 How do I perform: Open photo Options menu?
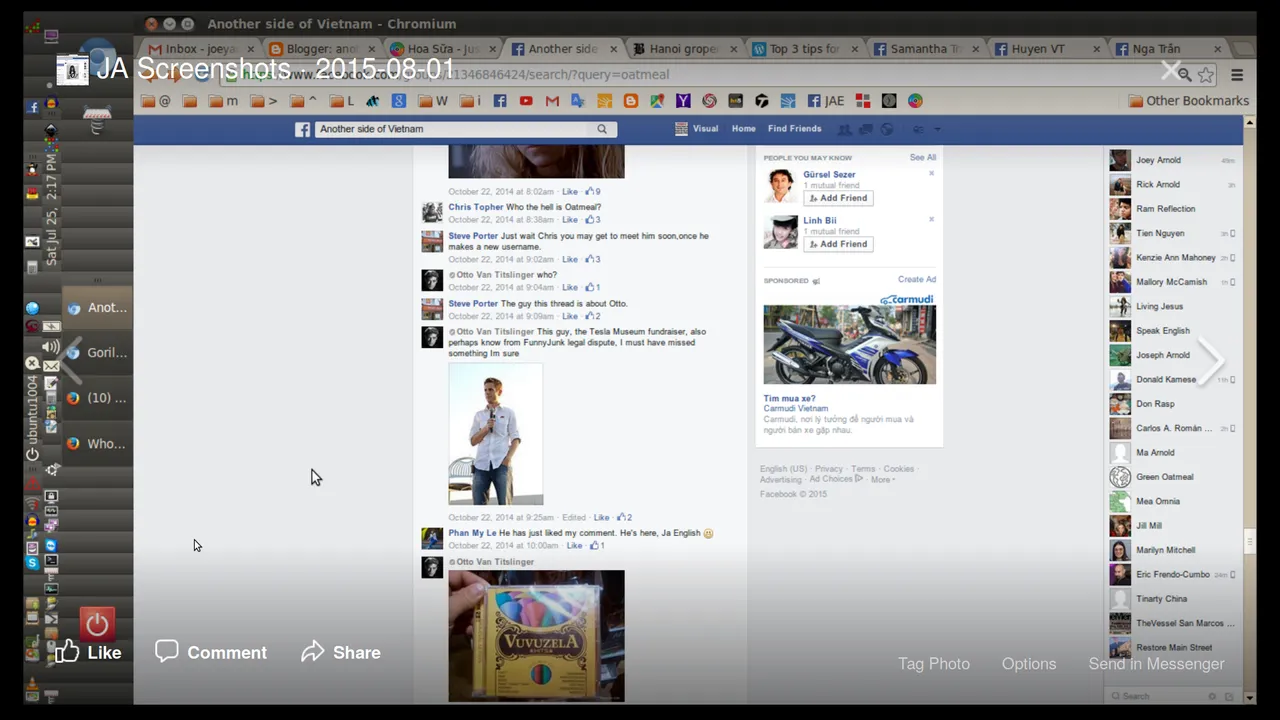click(x=1029, y=664)
